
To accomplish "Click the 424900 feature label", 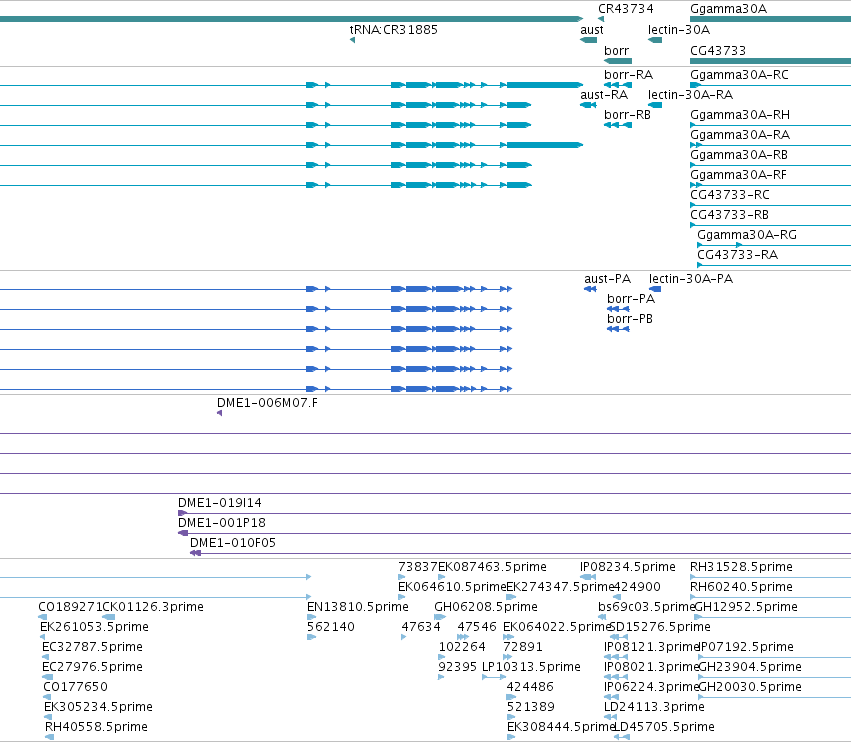I will (637, 587).
